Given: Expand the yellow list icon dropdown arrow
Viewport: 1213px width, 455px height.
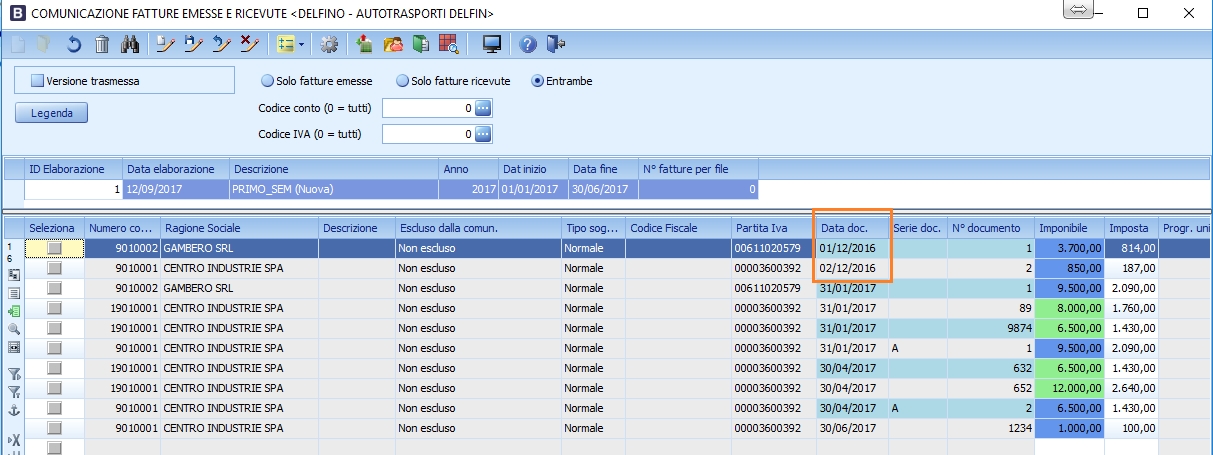Looking at the screenshot, I should coord(301,44).
